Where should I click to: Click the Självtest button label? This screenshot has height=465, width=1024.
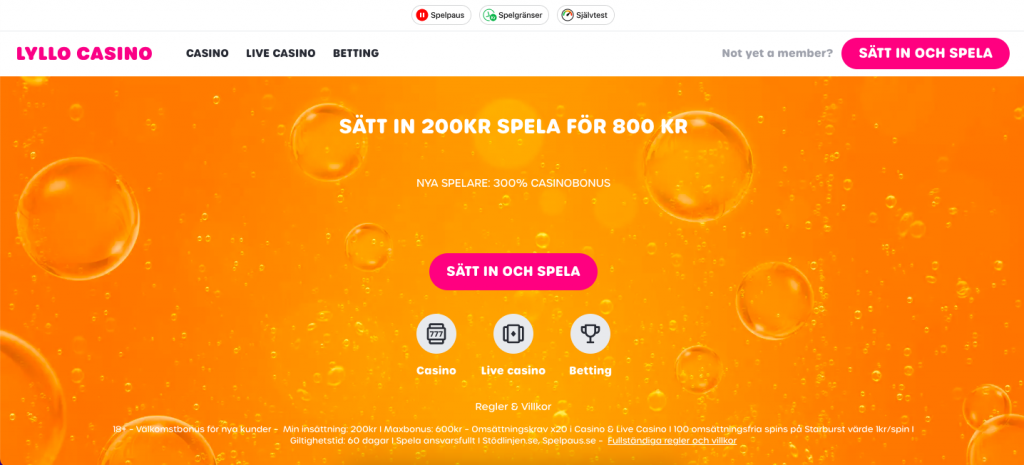point(593,15)
